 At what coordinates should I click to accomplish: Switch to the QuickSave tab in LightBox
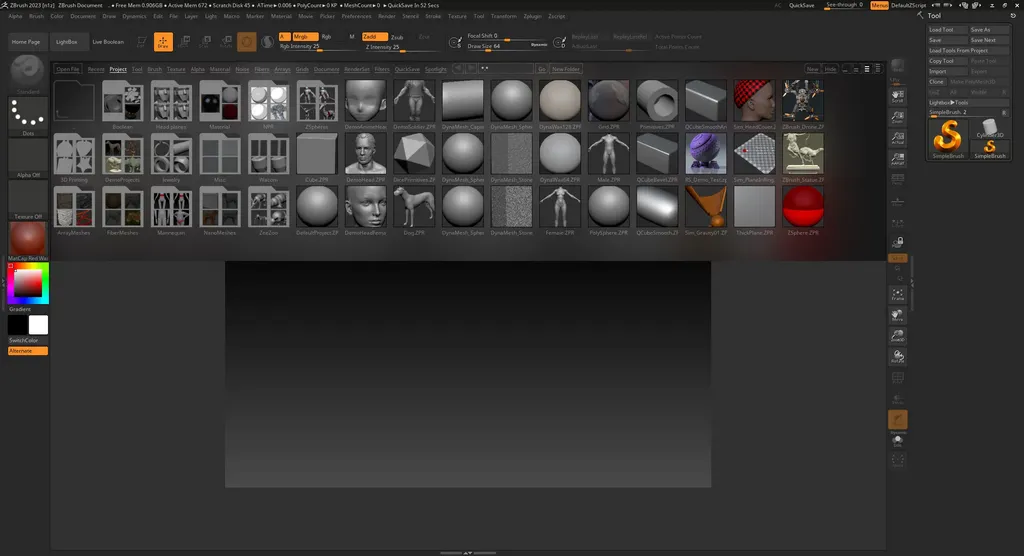(x=407, y=69)
